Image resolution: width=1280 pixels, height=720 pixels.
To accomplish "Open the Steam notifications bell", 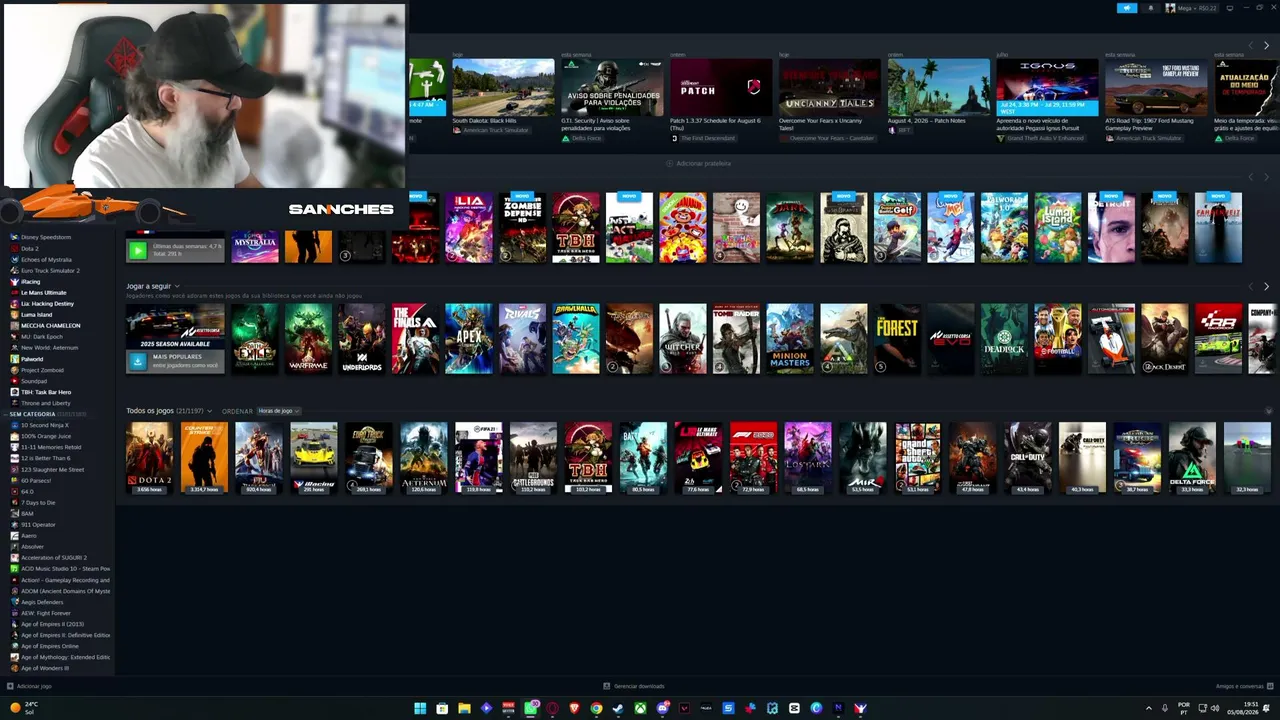I will (x=1150, y=8).
